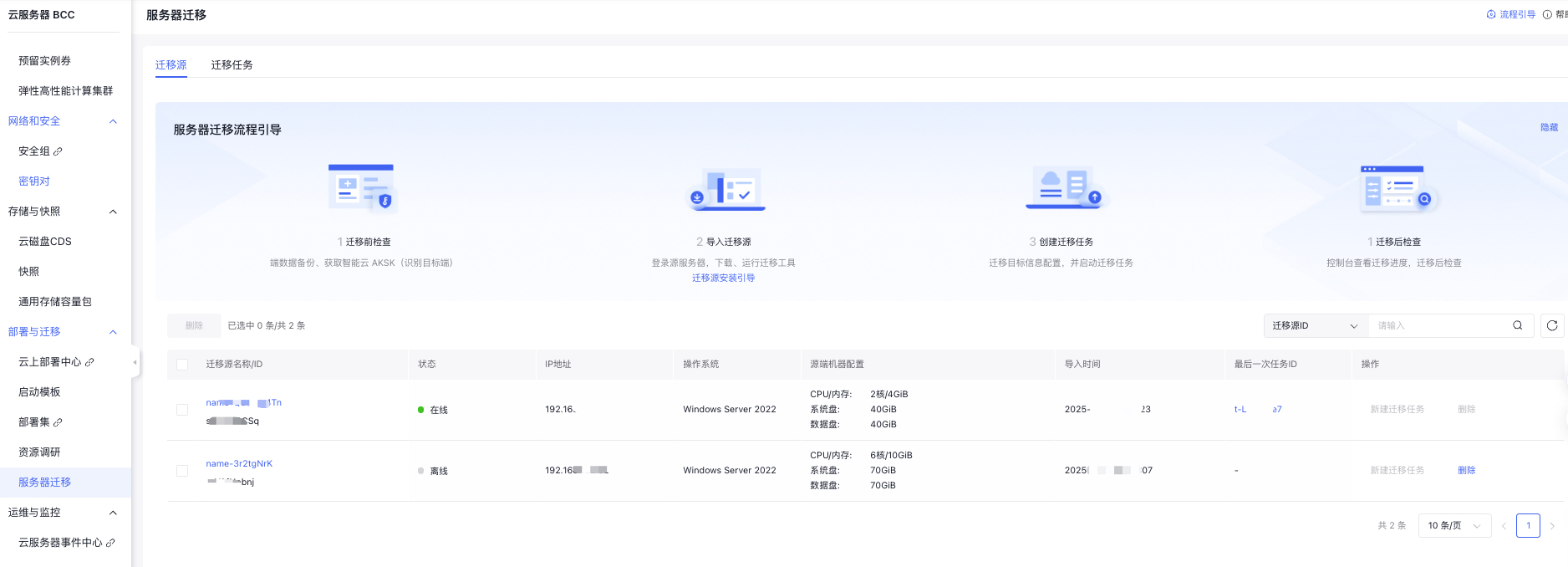Image resolution: width=1568 pixels, height=567 pixels.
Task: Open the 流程引导 guide icon at top right
Action: (x=1491, y=14)
